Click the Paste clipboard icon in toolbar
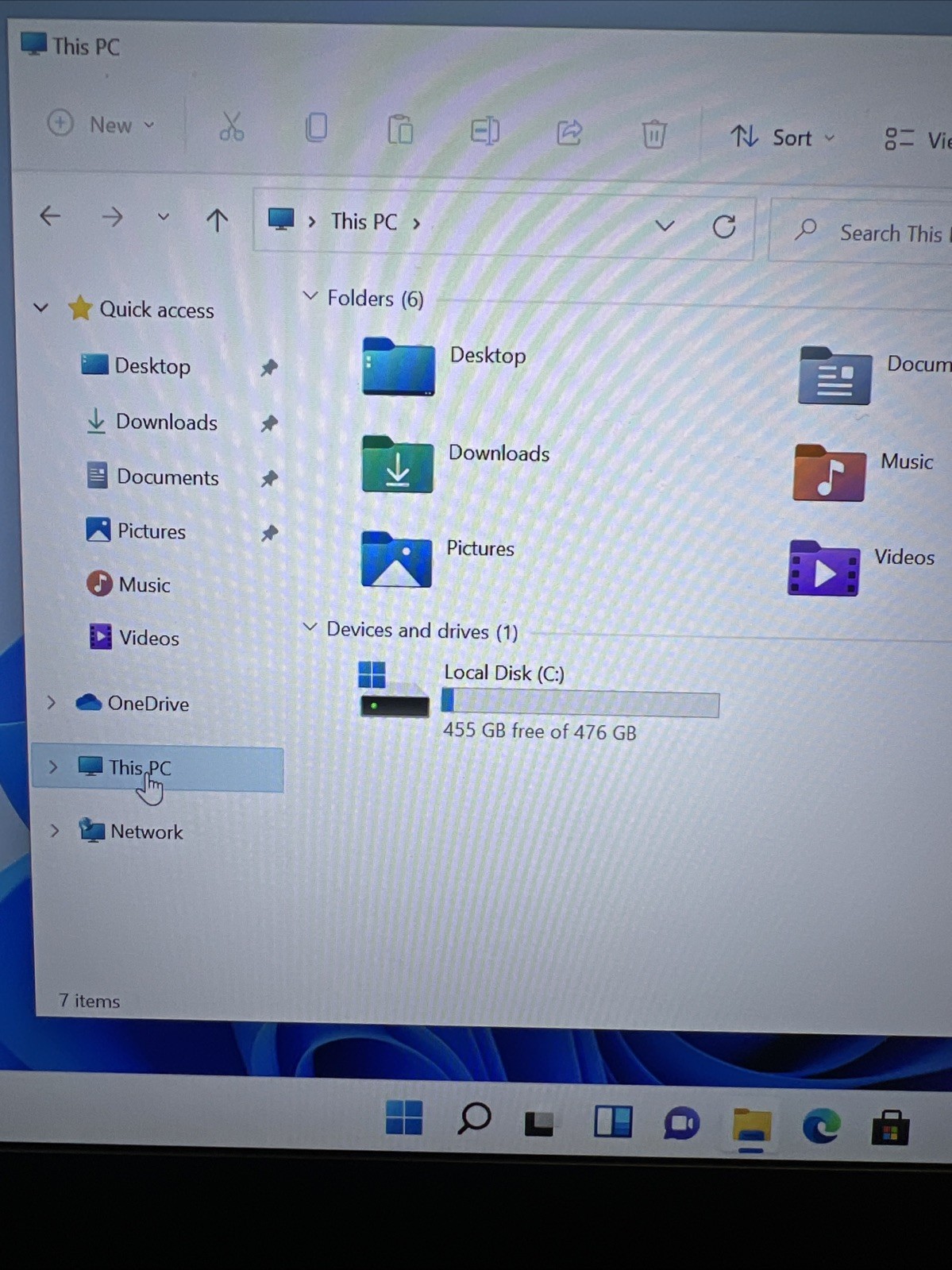The image size is (952, 1270). click(x=400, y=129)
